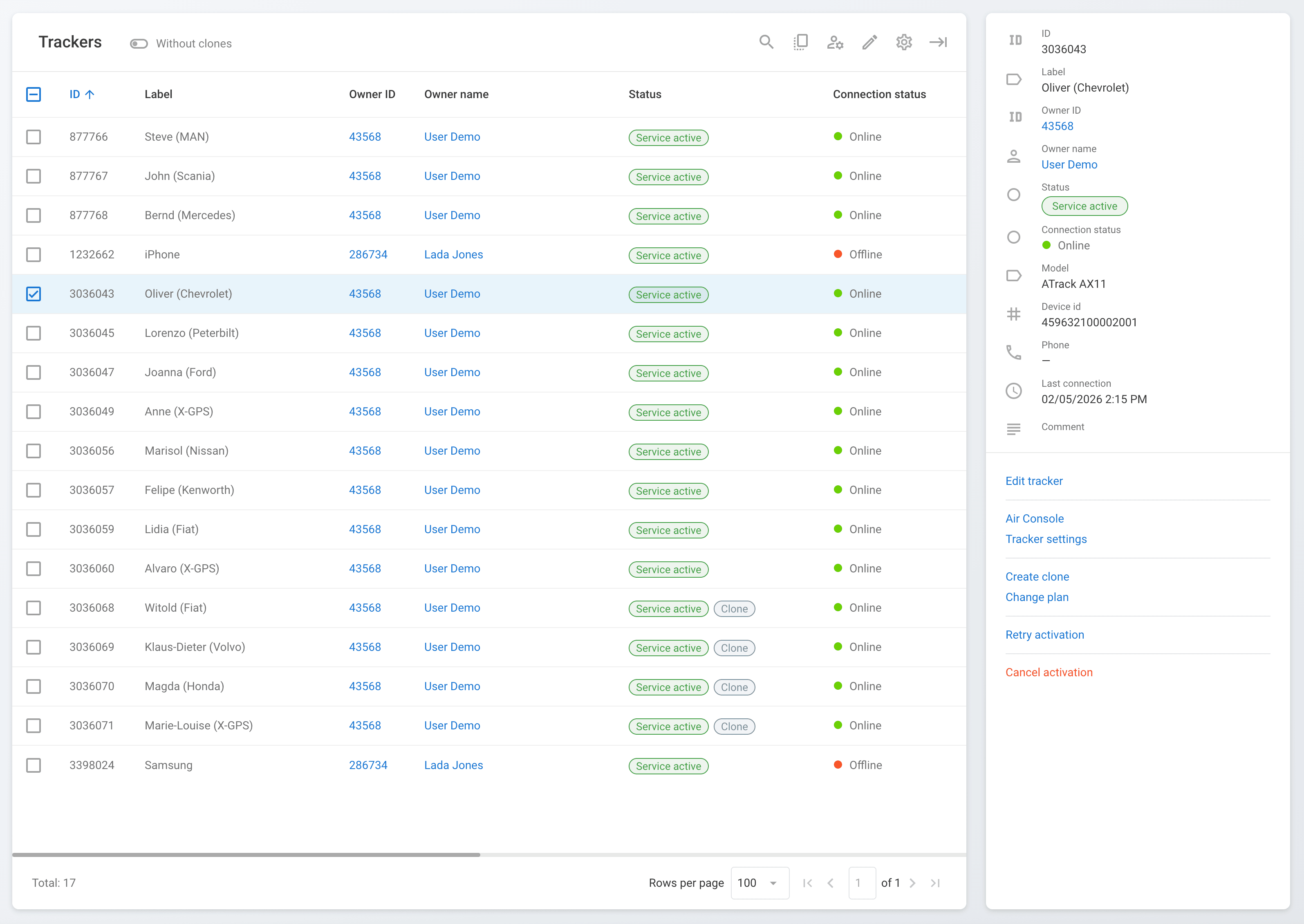This screenshot has height=924, width=1304.
Task: Jump to last page icon
Action: [935, 882]
